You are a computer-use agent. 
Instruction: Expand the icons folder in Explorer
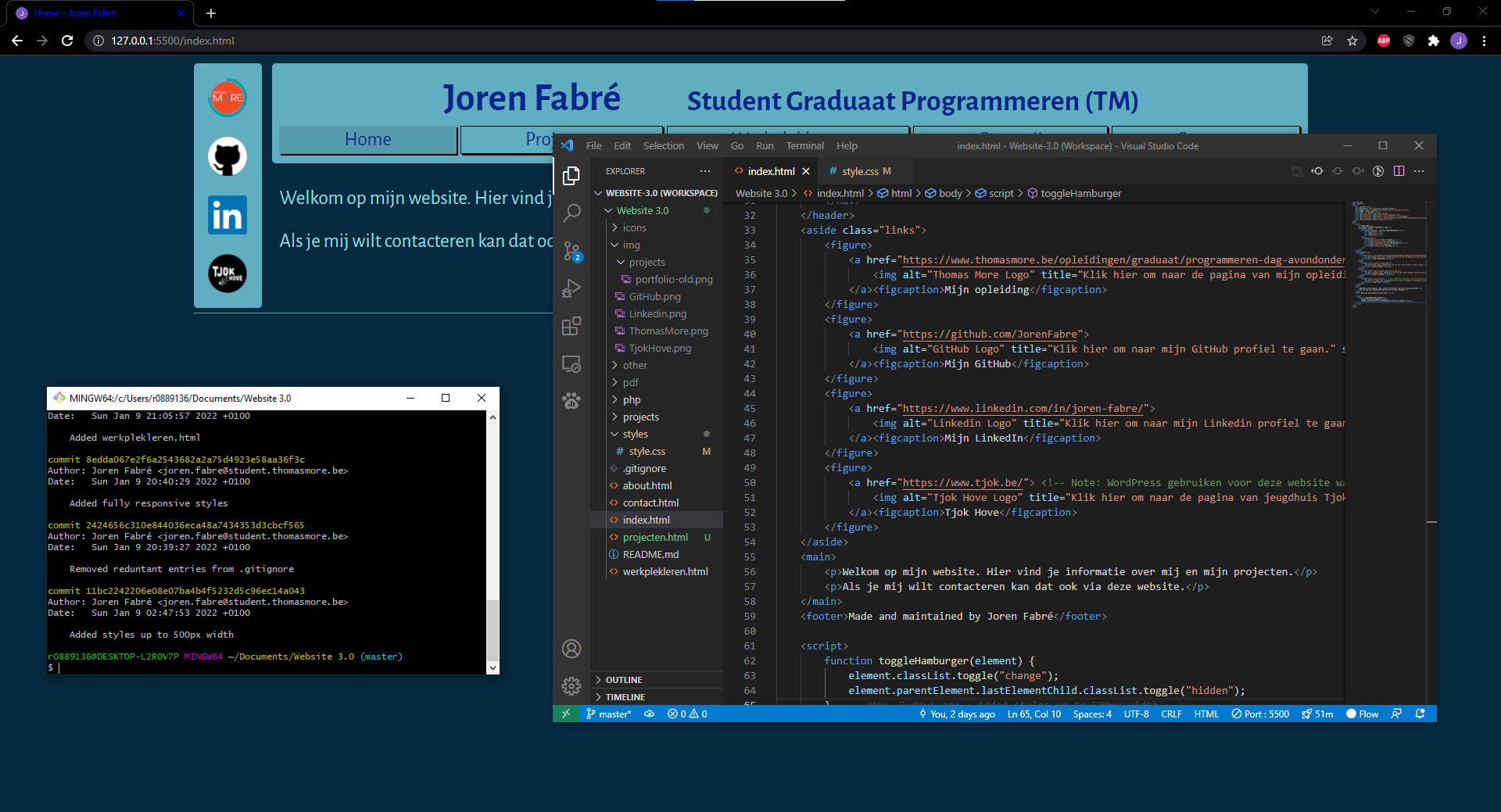[657, 227]
